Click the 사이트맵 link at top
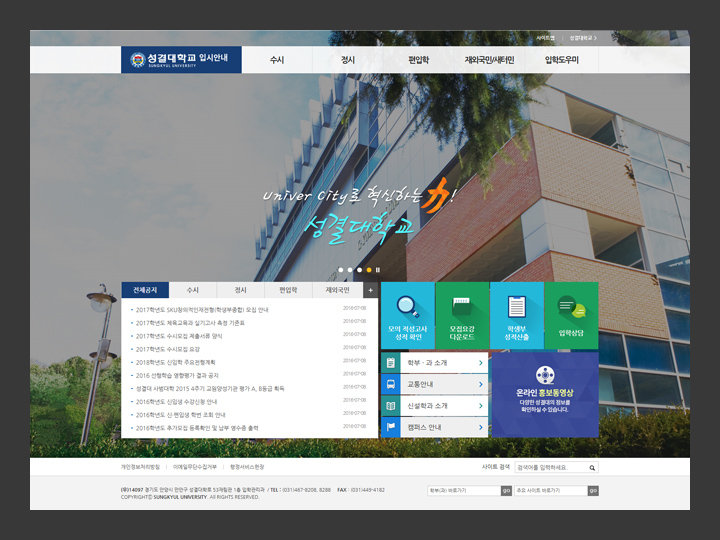The height and width of the screenshot is (540, 720). tap(546, 38)
